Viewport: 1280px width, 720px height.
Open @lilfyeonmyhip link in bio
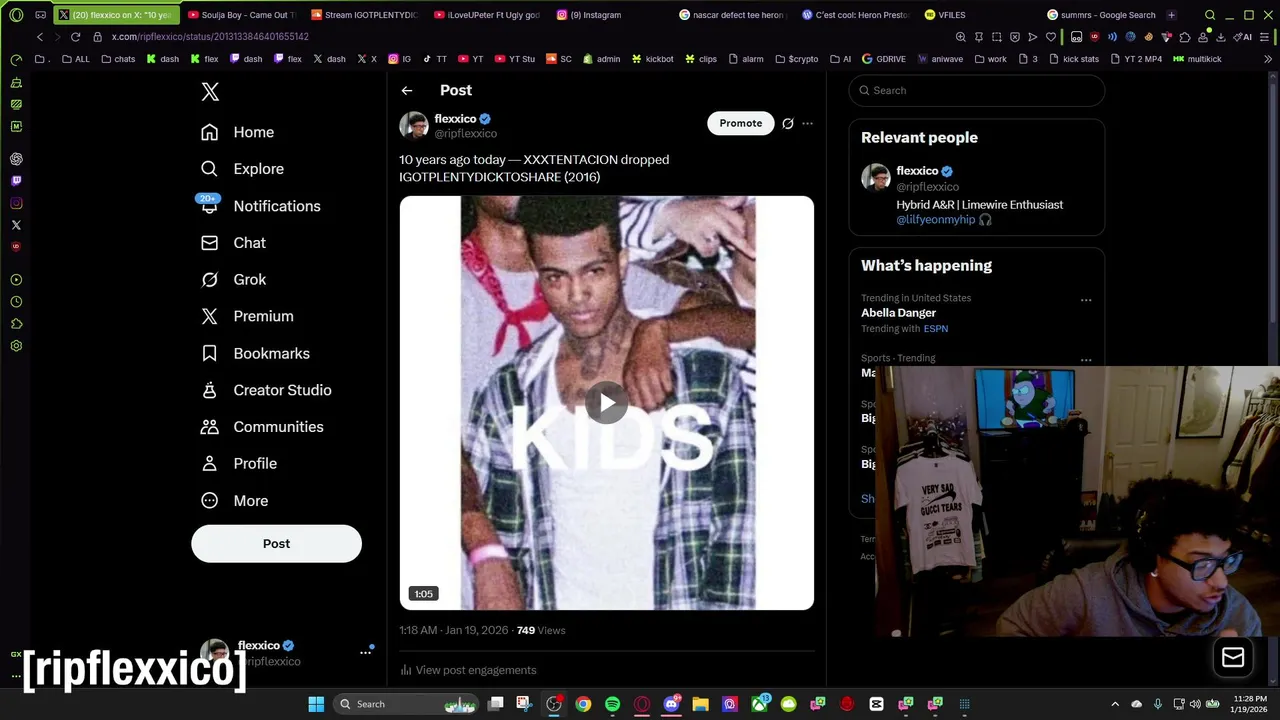click(x=935, y=220)
